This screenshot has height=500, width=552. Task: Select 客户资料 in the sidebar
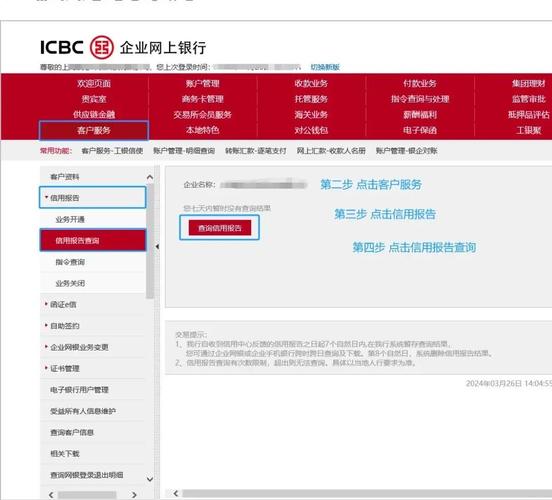click(65, 177)
